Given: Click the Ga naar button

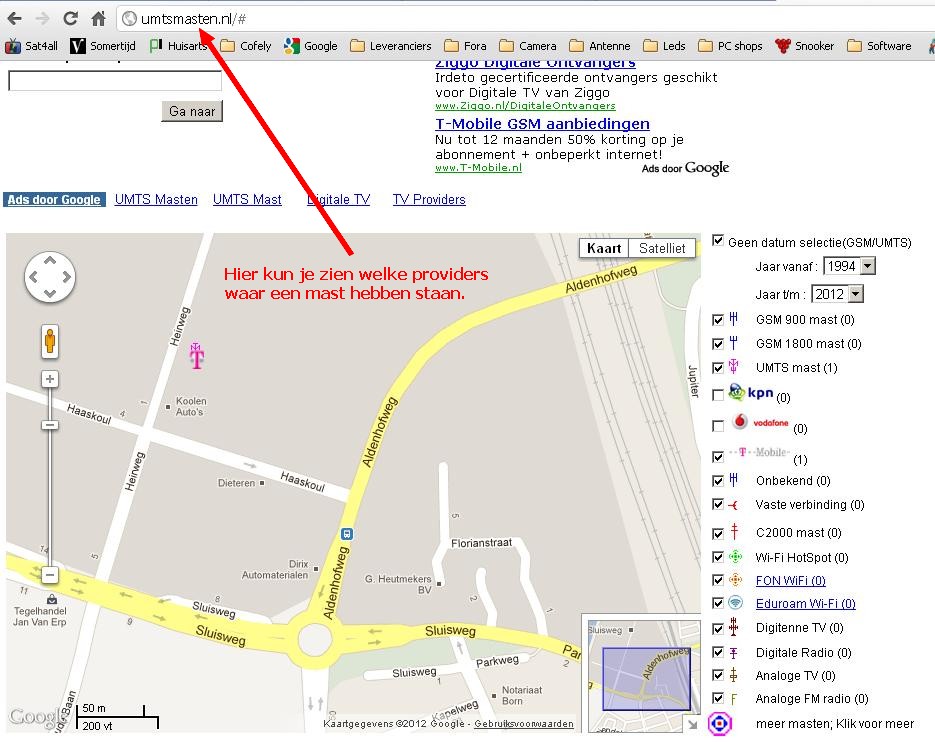Looking at the screenshot, I should coord(192,111).
